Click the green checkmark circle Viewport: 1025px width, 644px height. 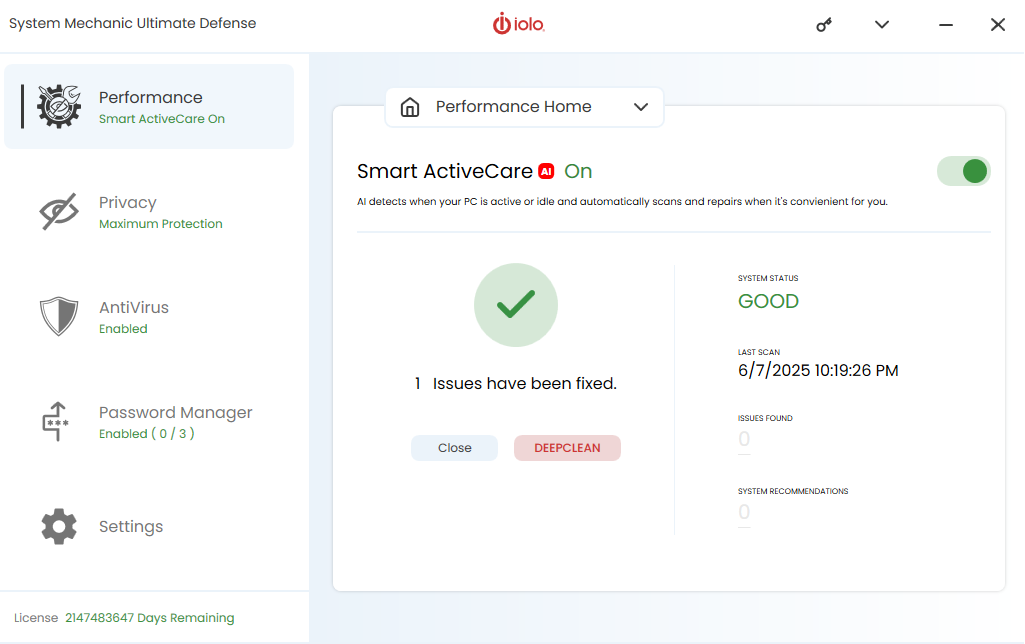click(x=516, y=305)
